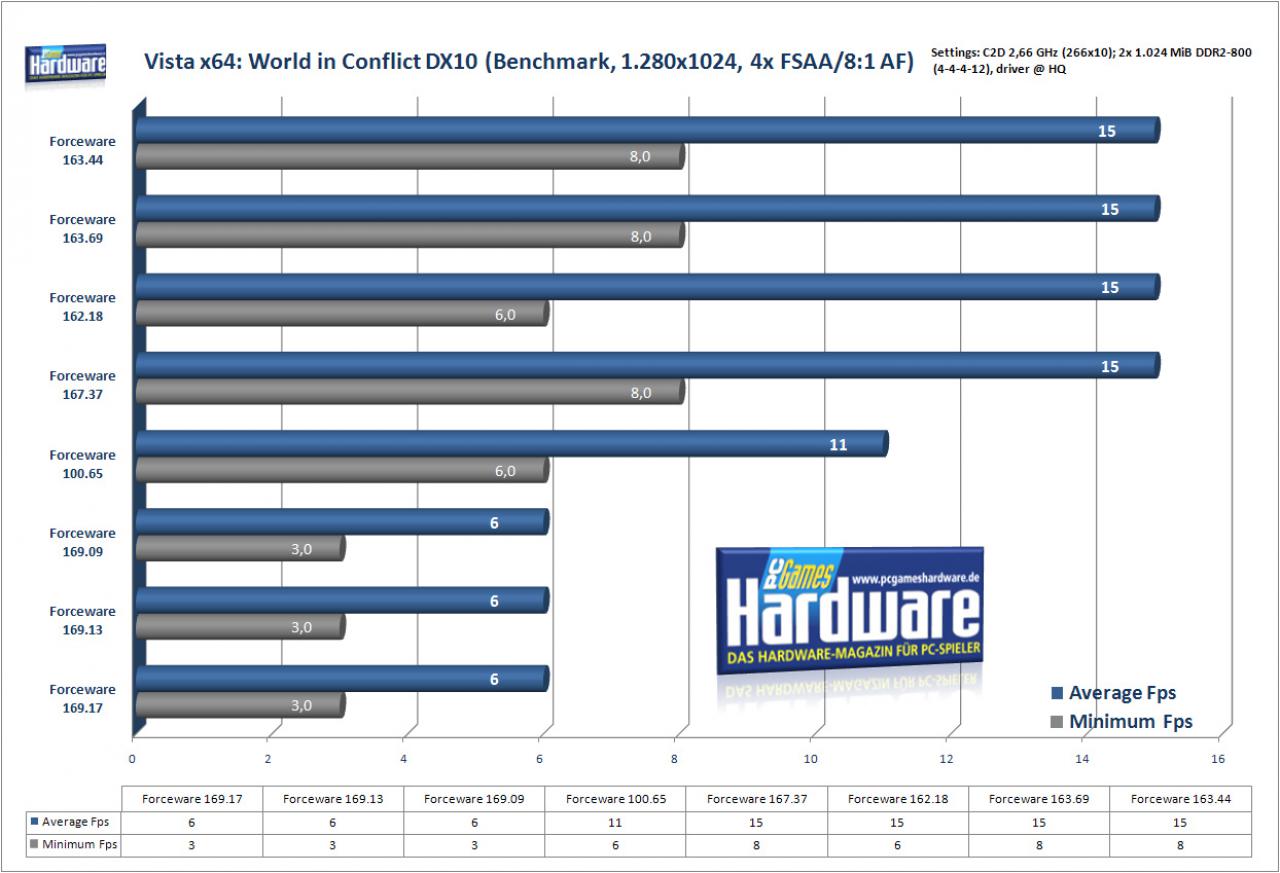The height and width of the screenshot is (873, 1280).
Task: Click the blue Average Fps marker in the data table
Action: (x=35, y=822)
